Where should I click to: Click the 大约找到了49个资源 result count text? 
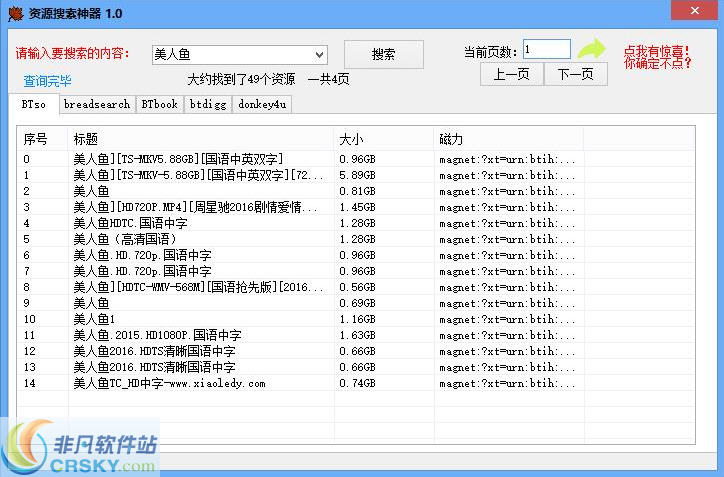coord(241,79)
